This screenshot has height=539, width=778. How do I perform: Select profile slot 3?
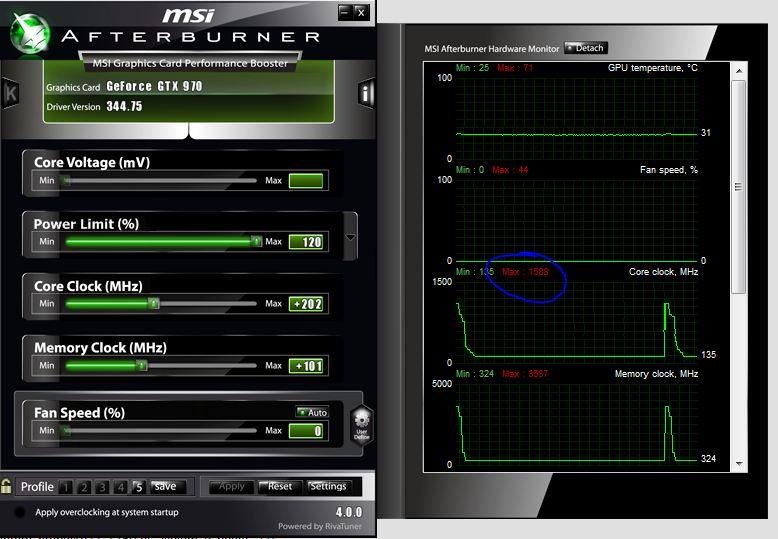(102, 487)
